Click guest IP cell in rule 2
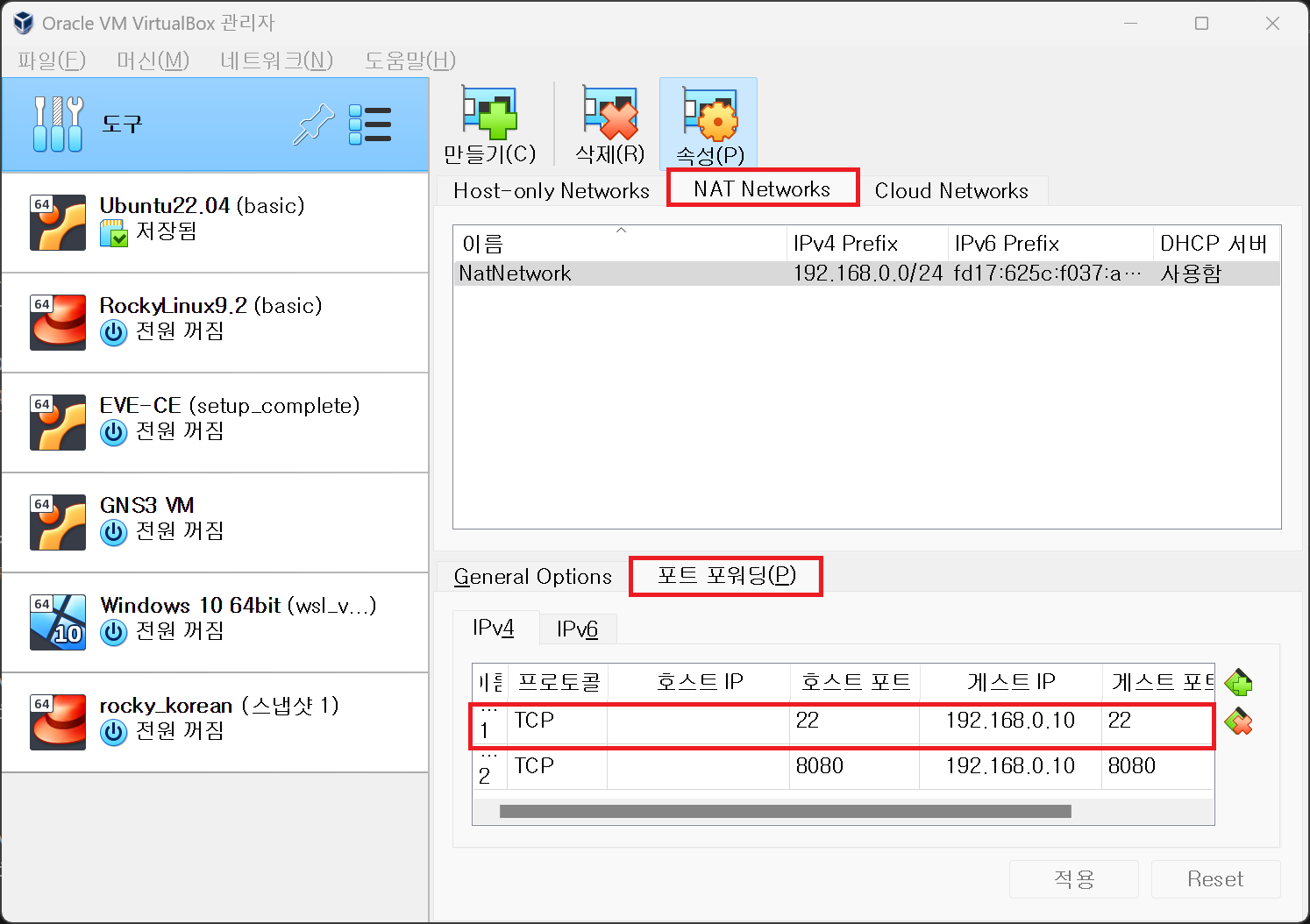Image resolution: width=1310 pixels, height=924 pixels. coord(1011,767)
